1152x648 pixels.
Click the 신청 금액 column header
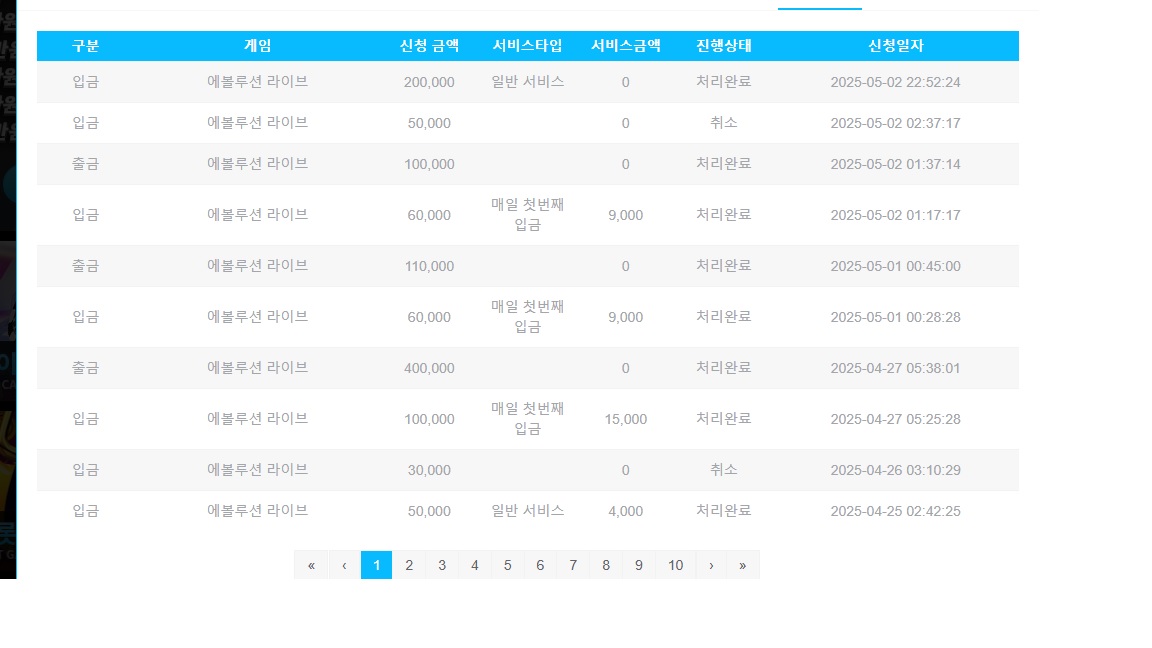coord(429,46)
